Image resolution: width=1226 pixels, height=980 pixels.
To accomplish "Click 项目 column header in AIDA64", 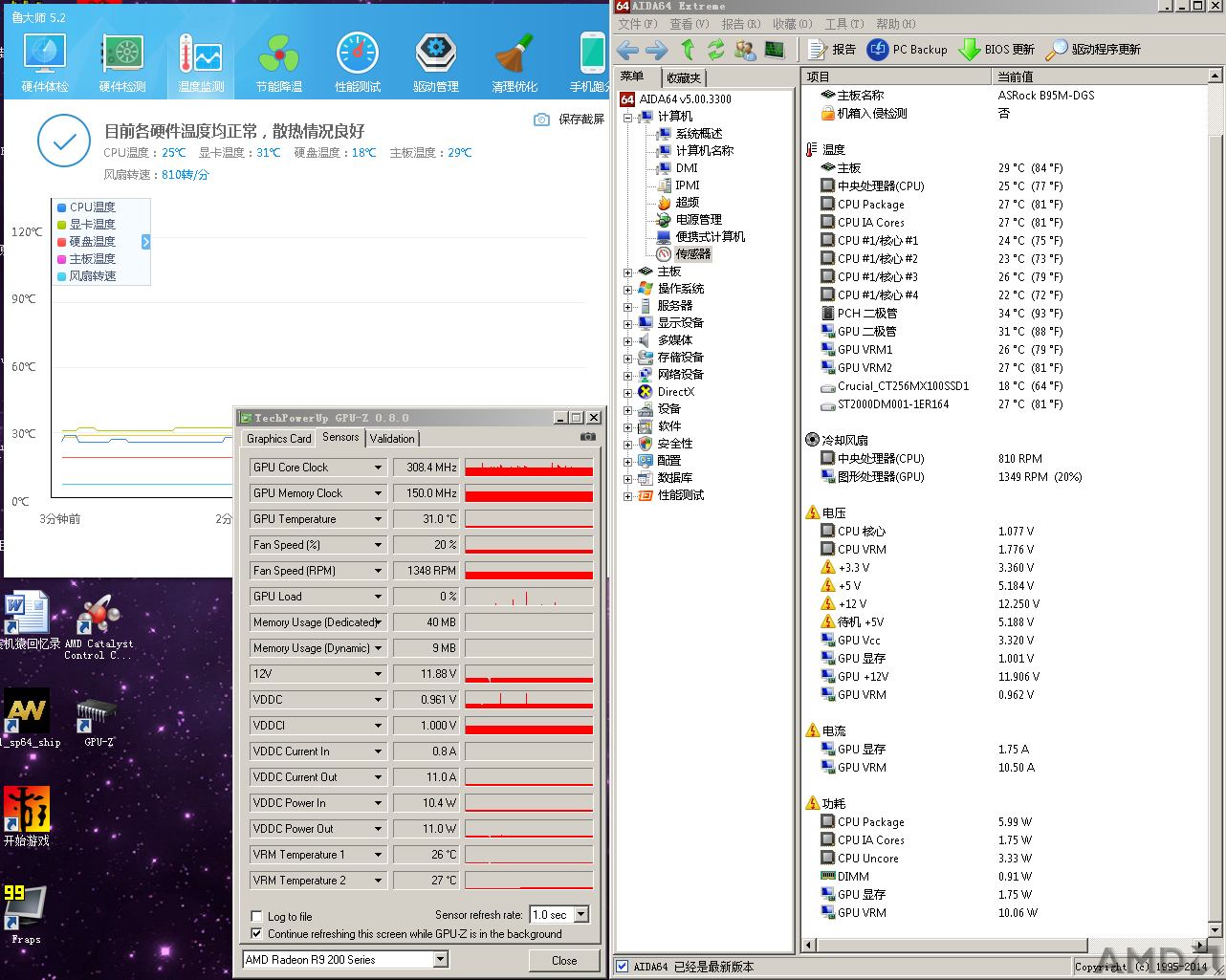I will point(897,76).
